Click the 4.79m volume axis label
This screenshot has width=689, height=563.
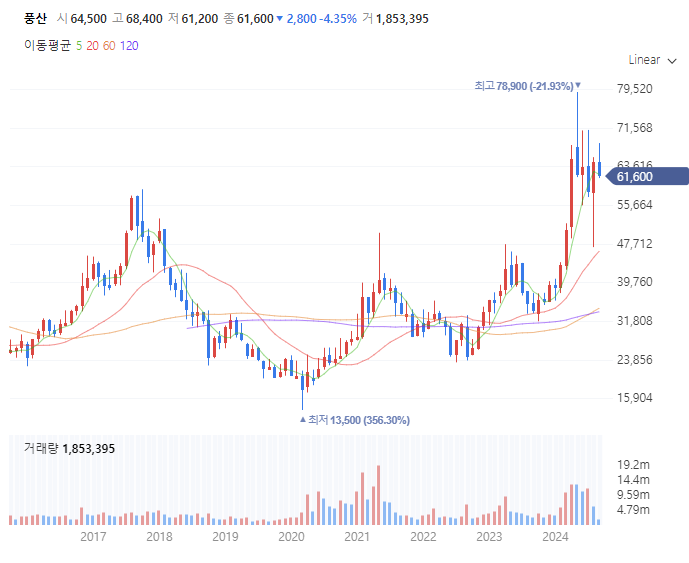633,510
